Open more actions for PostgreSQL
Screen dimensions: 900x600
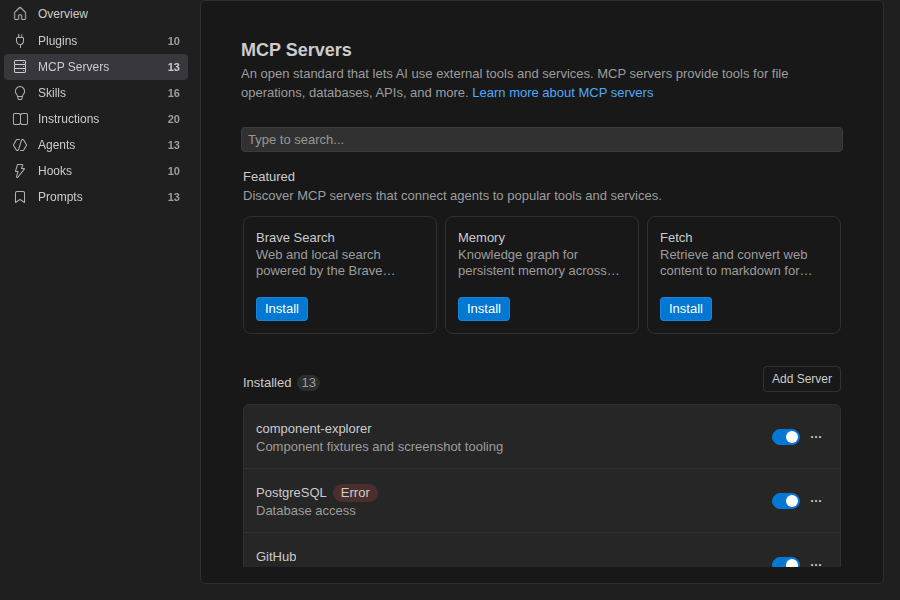coord(816,501)
